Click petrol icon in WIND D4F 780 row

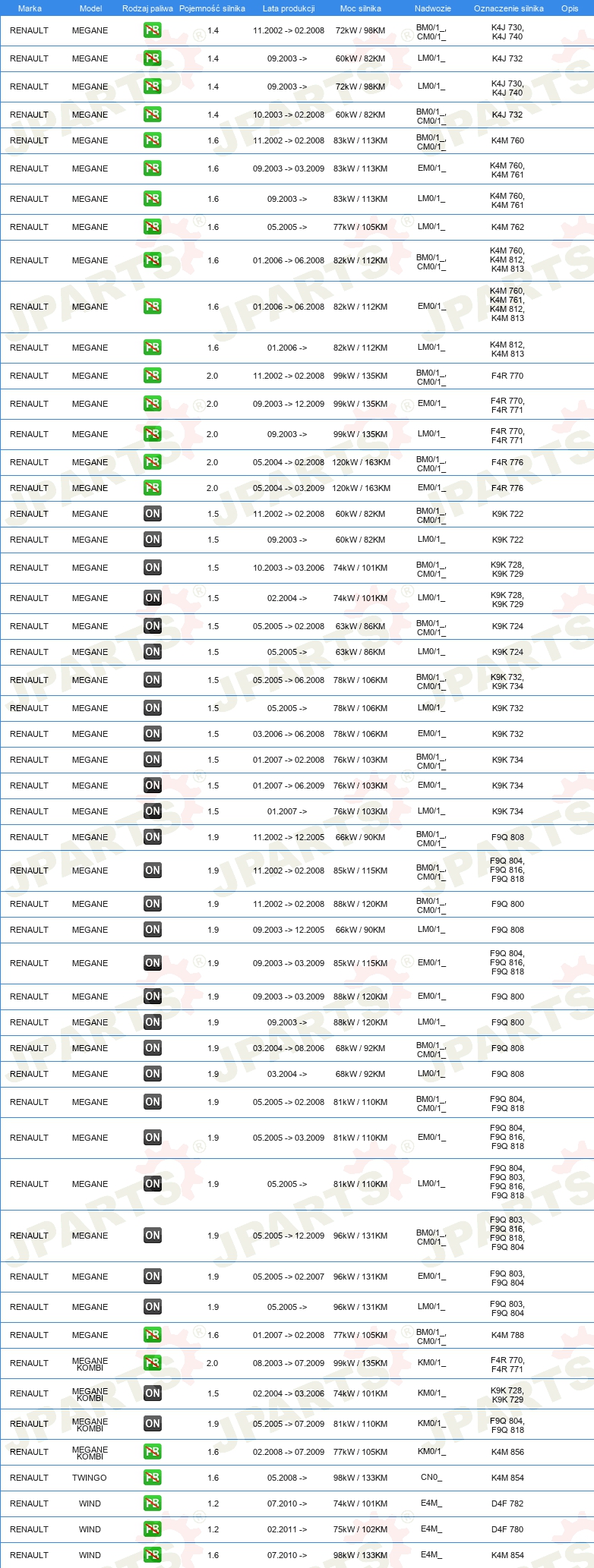tap(152, 1529)
